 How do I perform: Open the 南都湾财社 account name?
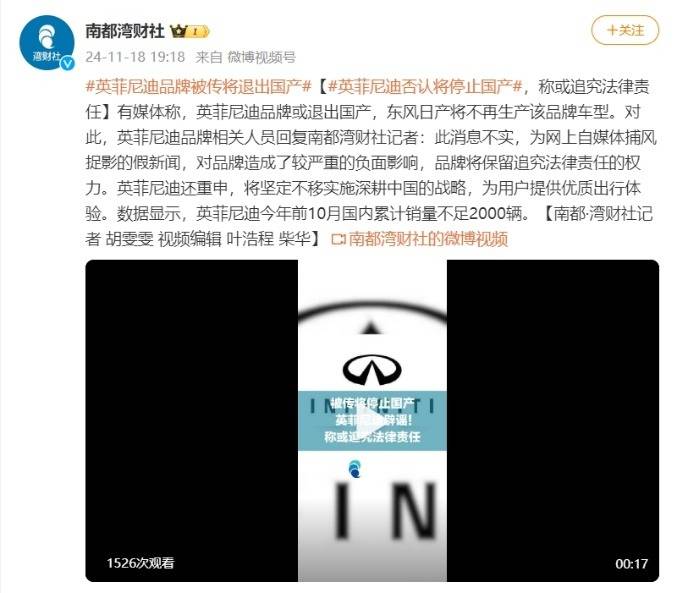(x=125, y=31)
